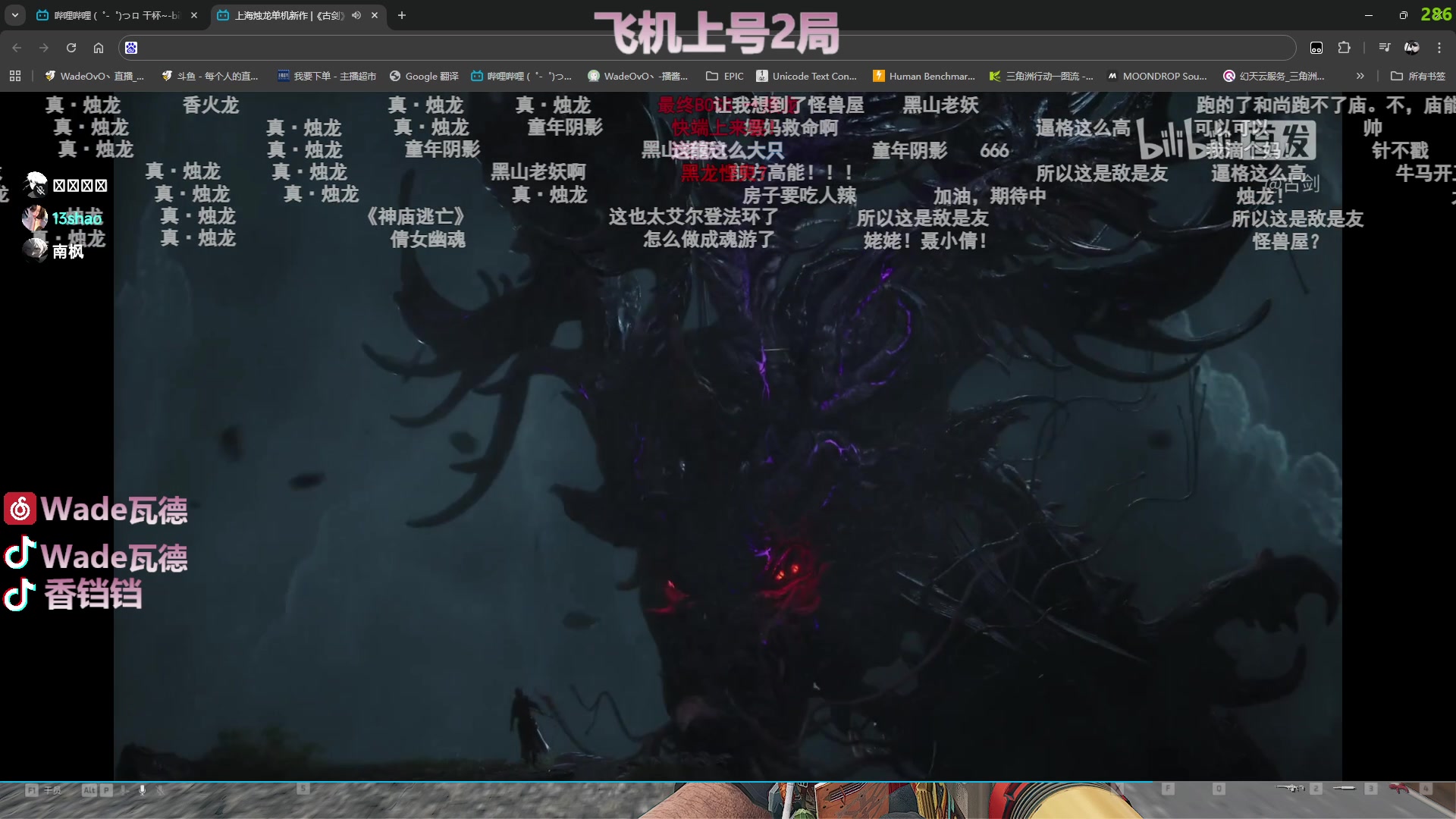Image resolution: width=1456 pixels, height=819 pixels.
Task: Close the 哔哩哔哩 干杯 tab
Action: tap(194, 15)
